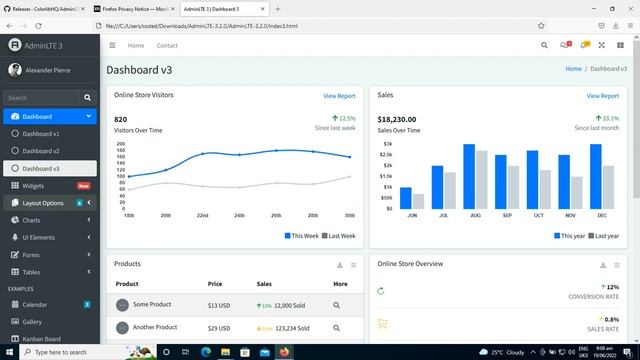Click into the sidebar Search field
The image size is (640, 360).
[x=41, y=98]
